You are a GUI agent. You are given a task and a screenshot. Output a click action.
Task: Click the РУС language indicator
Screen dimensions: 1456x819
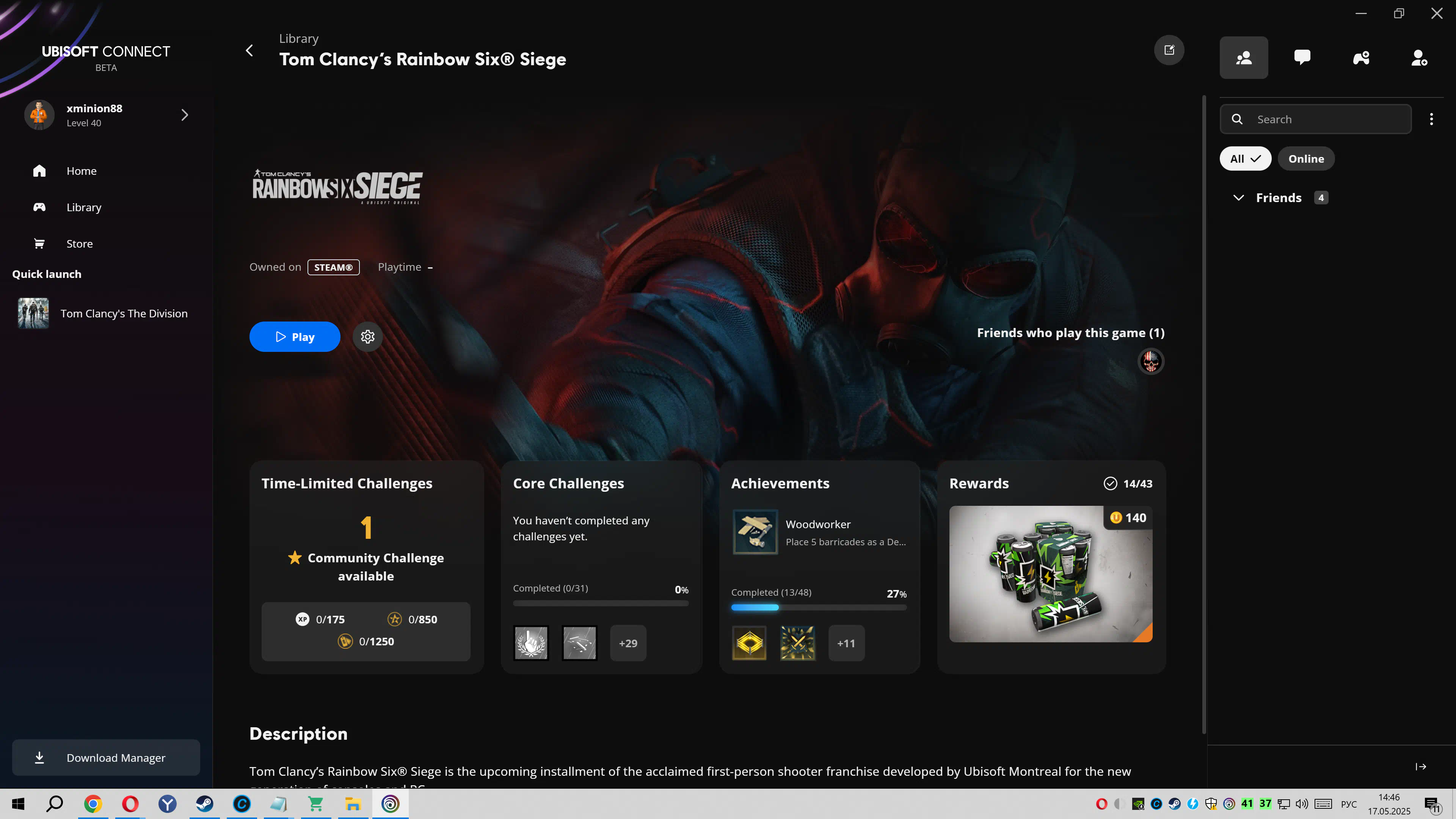pos(1349,804)
